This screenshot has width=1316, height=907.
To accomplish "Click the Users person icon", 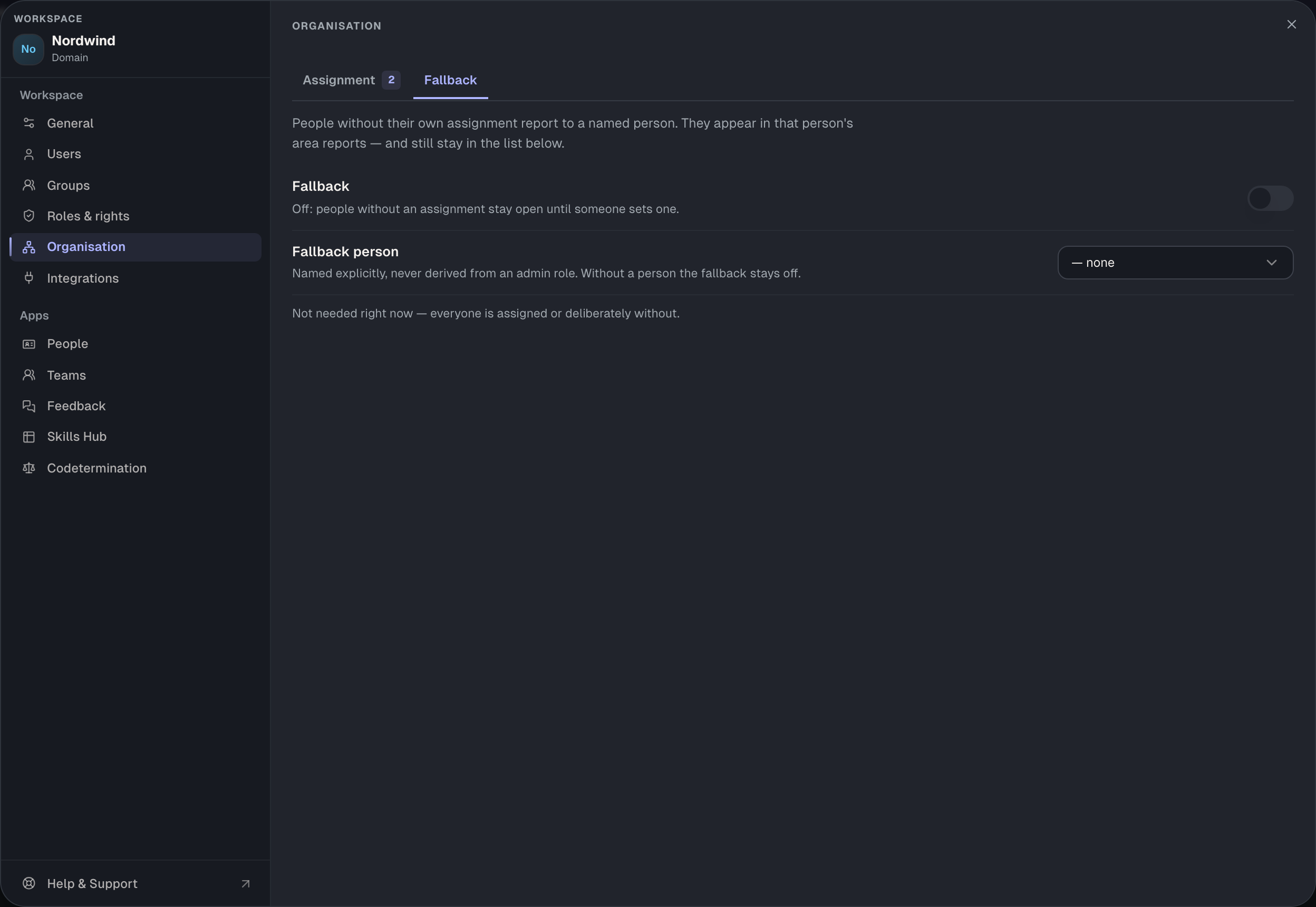I will pyautogui.click(x=29, y=154).
